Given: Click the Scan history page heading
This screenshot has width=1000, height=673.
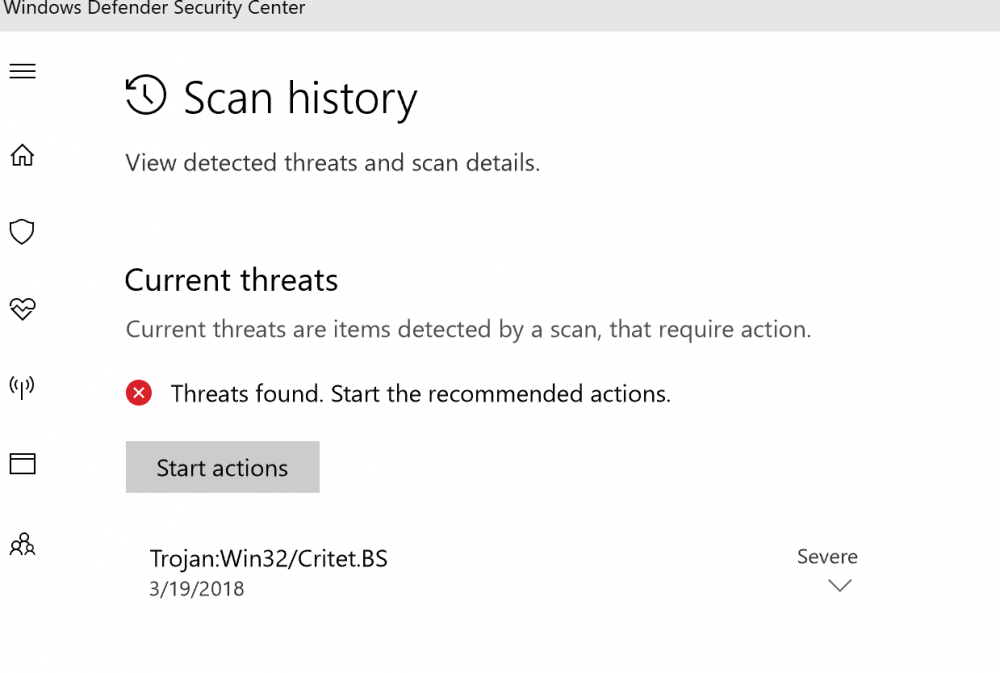Looking at the screenshot, I should click(x=300, y=98).
